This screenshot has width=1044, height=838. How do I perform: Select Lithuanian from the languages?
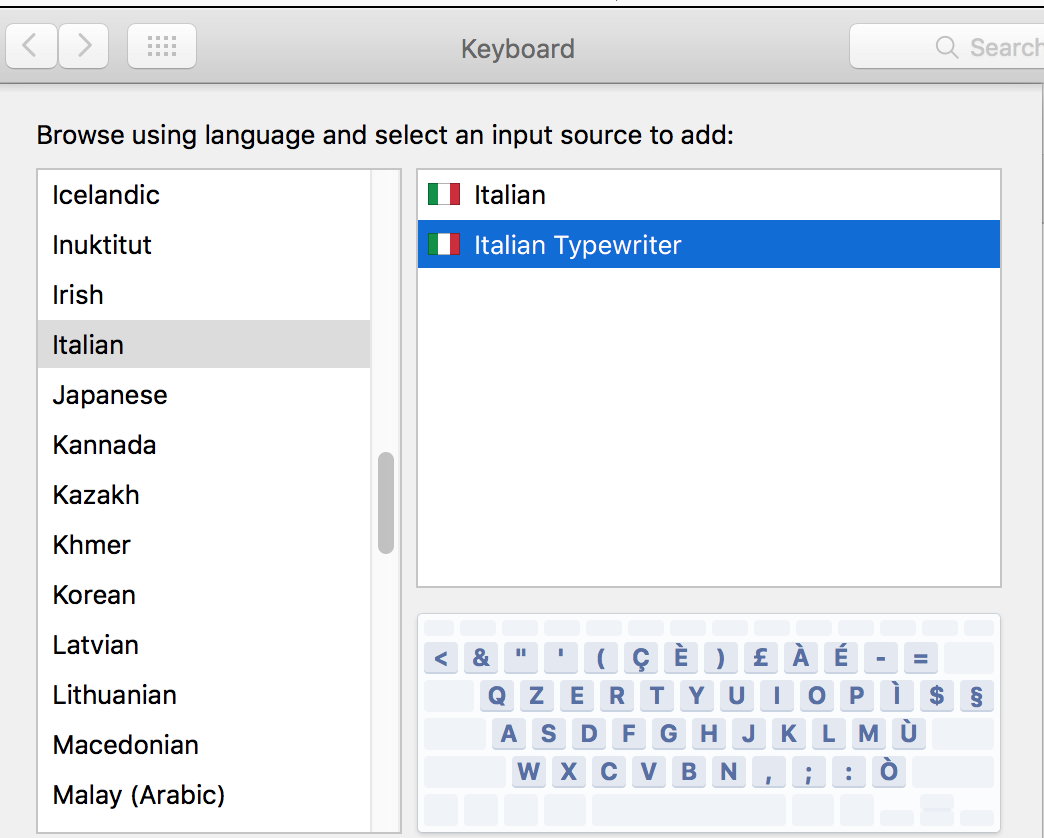[x=114, y=695]
